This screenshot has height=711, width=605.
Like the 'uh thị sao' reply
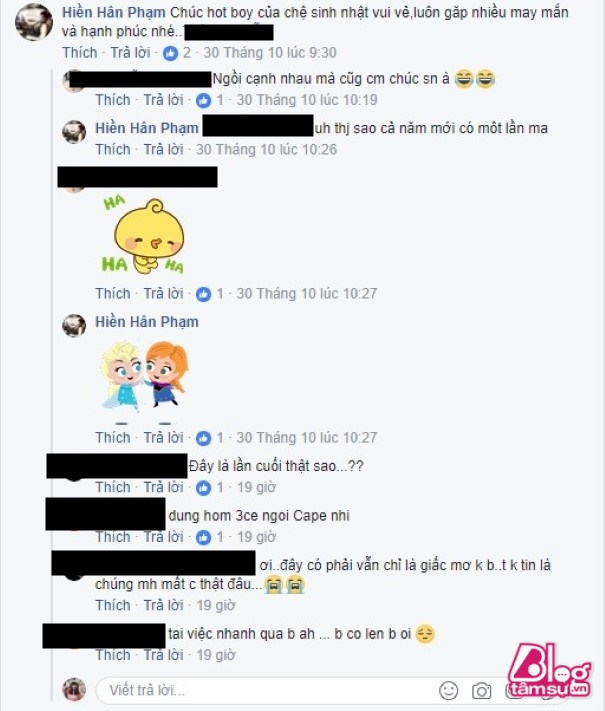(112, 149)
